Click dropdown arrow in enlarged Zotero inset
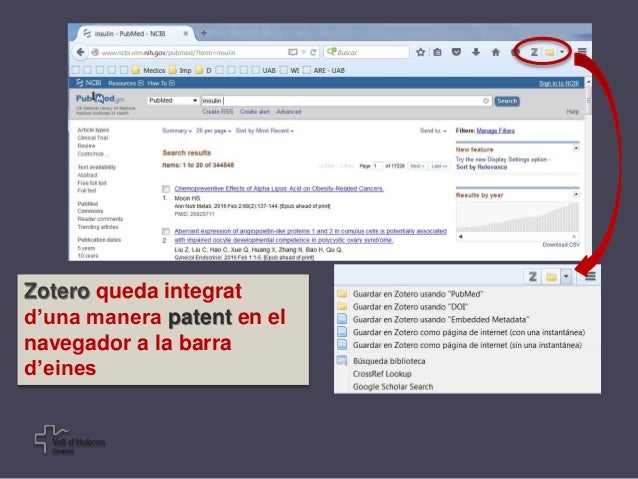The image size is (638, 479). [566, 277]
